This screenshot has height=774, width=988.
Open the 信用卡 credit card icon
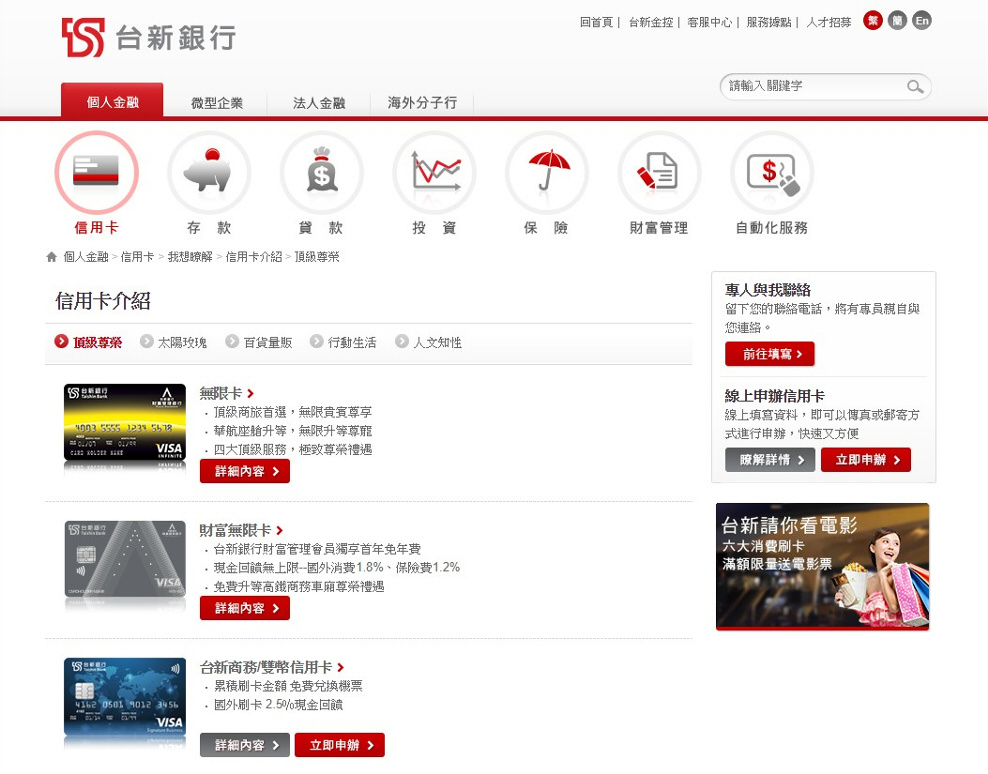click(x=96, y=172)
